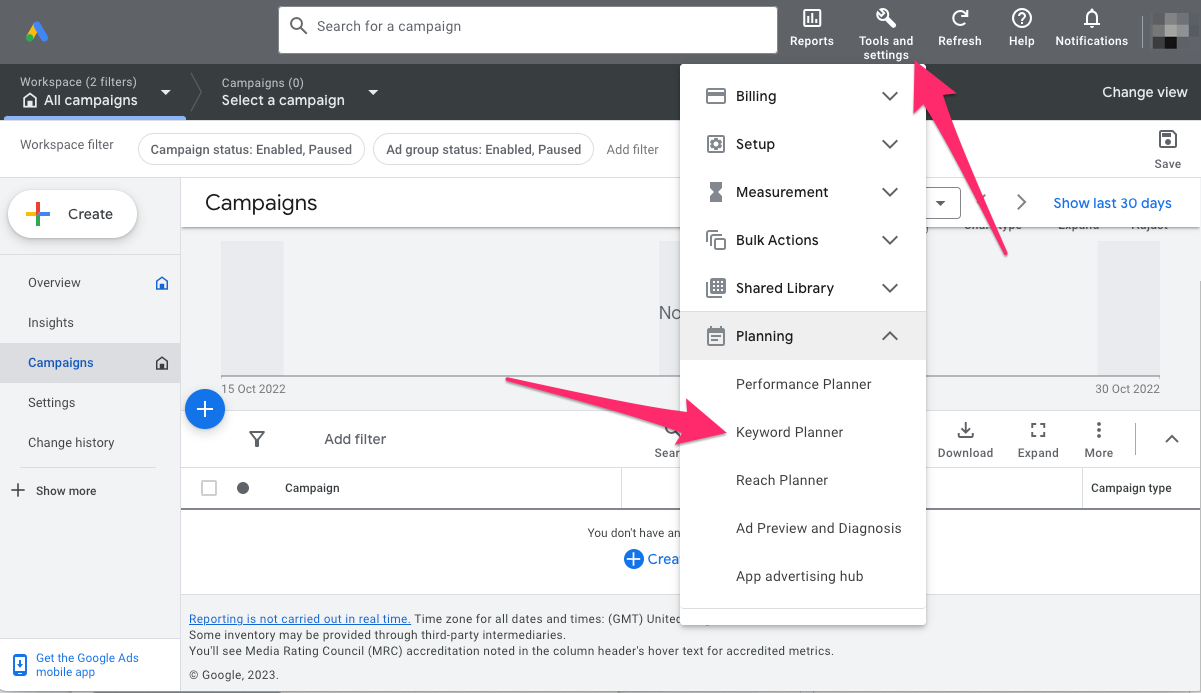
Task: Expand the Shared Library section chevron
Action: pos(890,288)
